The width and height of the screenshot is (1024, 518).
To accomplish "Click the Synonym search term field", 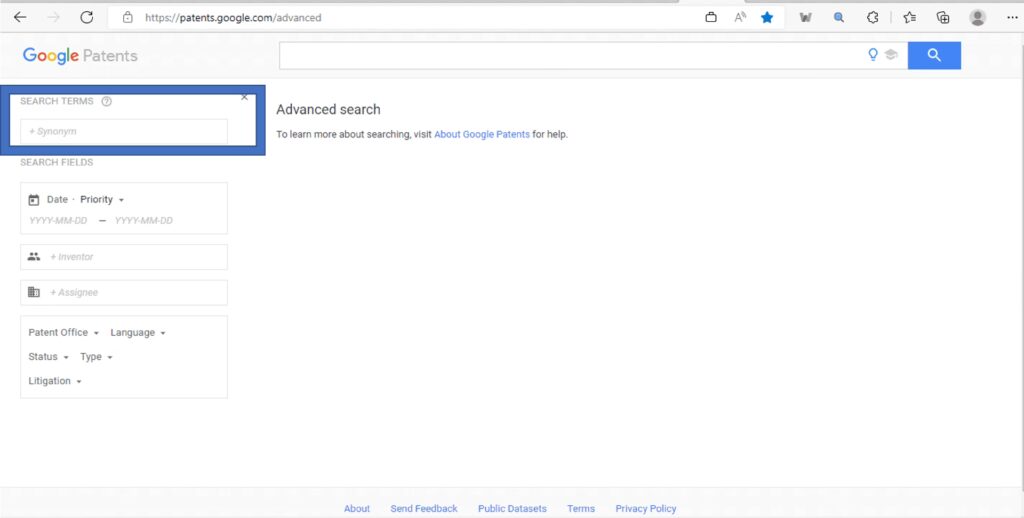I will 124,132.
